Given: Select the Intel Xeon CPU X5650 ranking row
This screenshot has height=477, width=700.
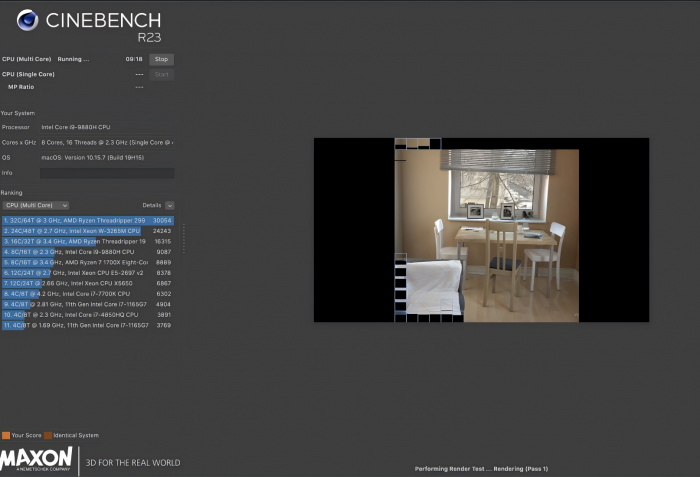Looking at the screenshot, I should (87, 283).
